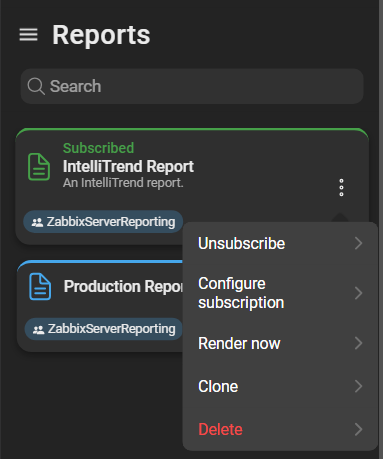Choose Render now from the menu
This screenshot has height=459, width=383.
point(280,343)
